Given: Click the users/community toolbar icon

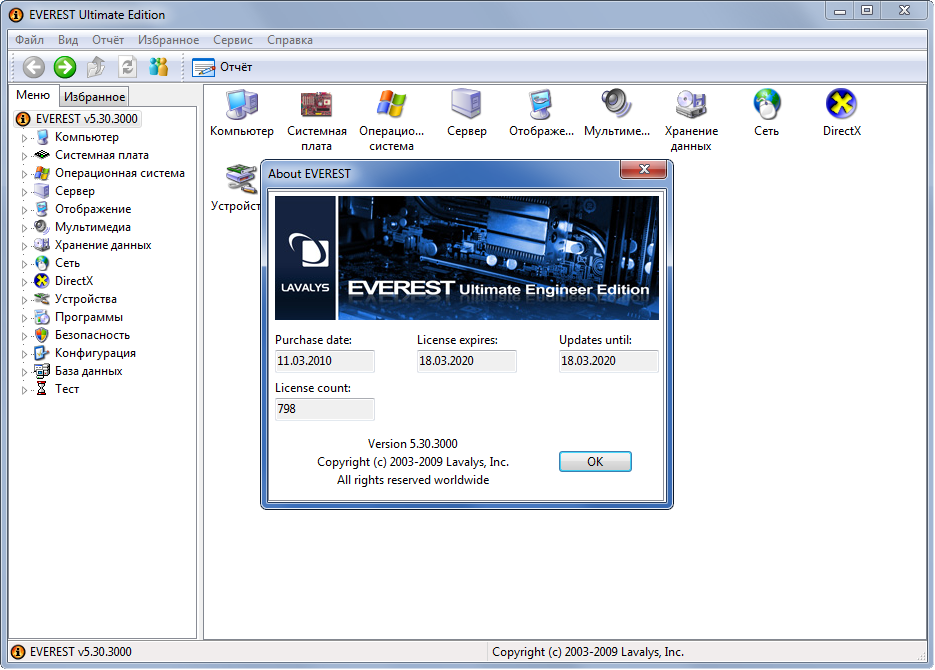Looking at the screenshot, I should point(159,67).
